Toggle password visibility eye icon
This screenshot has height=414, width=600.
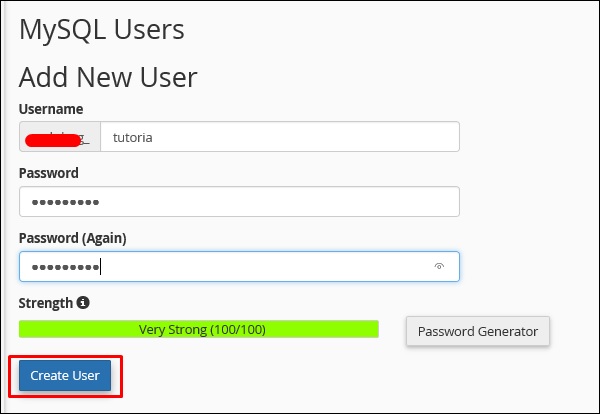[x=439, y=267]
